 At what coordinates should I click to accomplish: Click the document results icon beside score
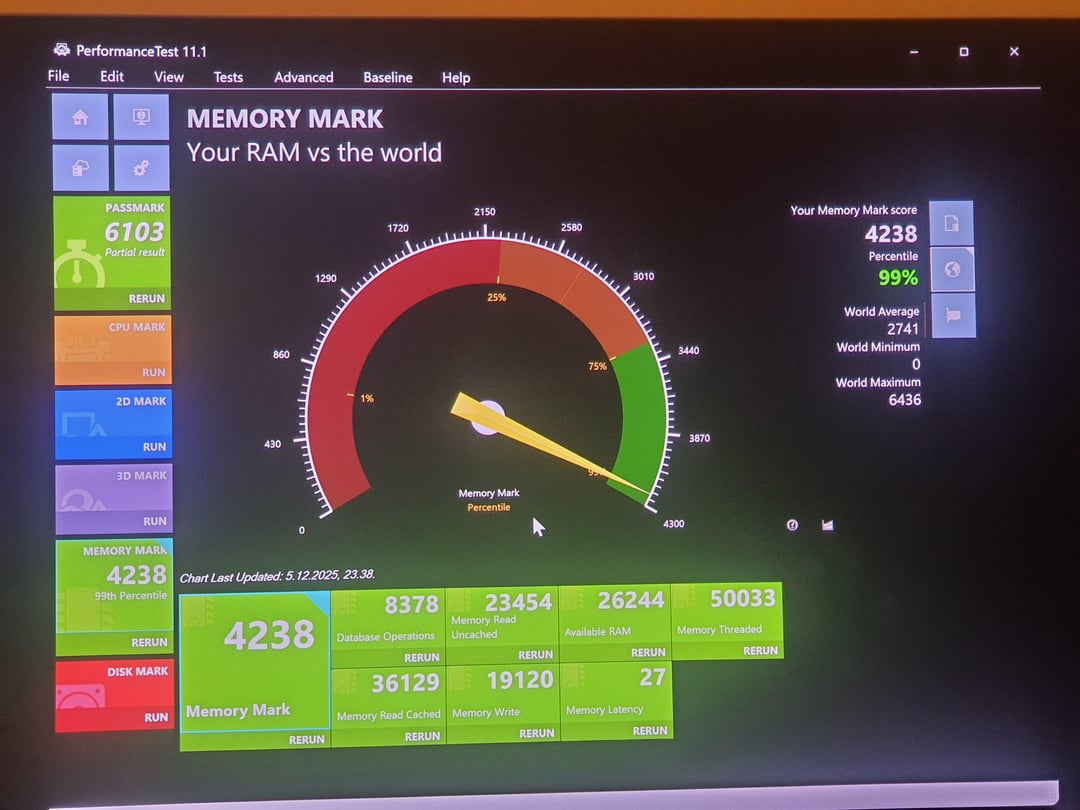(x=951, y=223)
